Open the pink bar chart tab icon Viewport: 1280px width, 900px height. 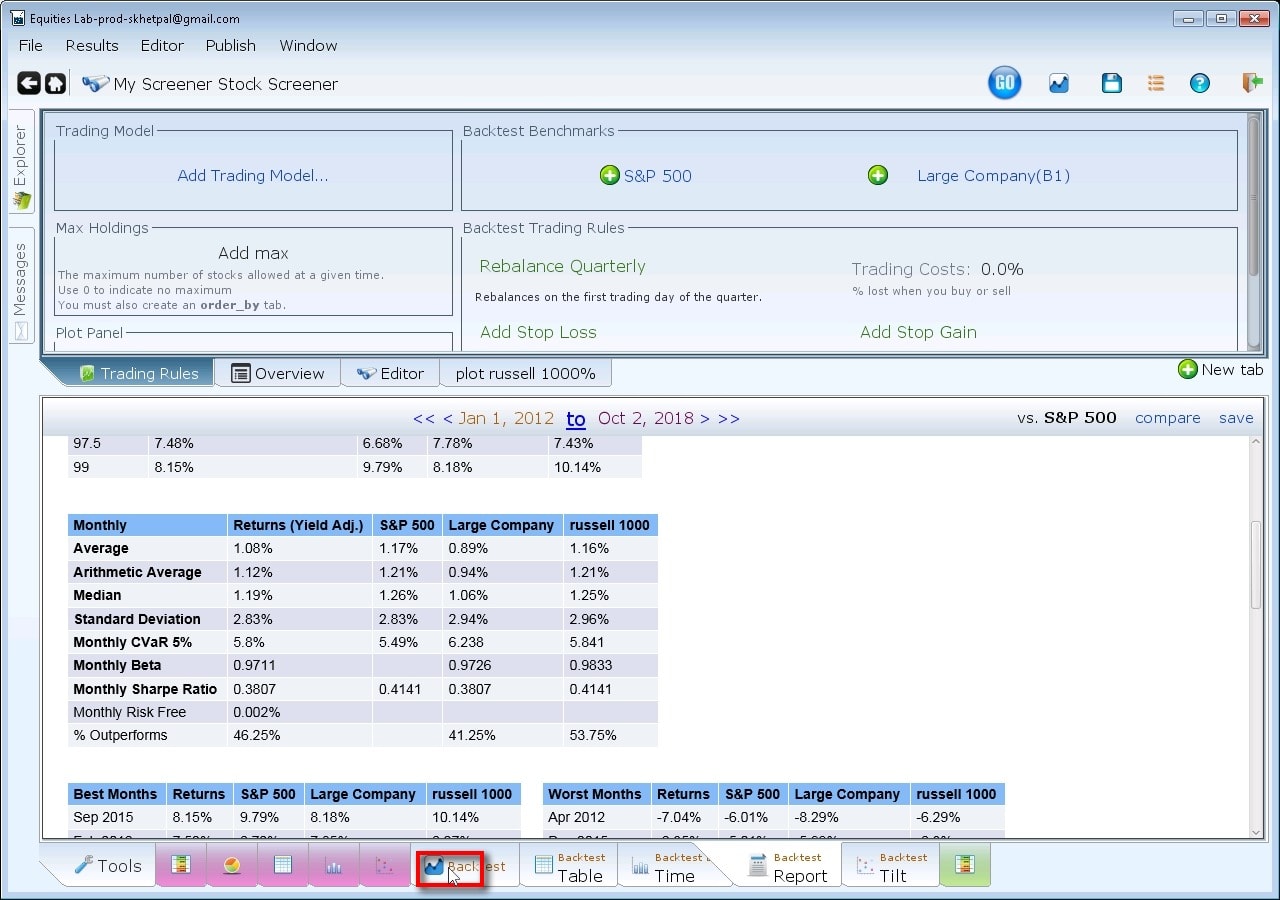pyautogui.click(x=334, y=865)
